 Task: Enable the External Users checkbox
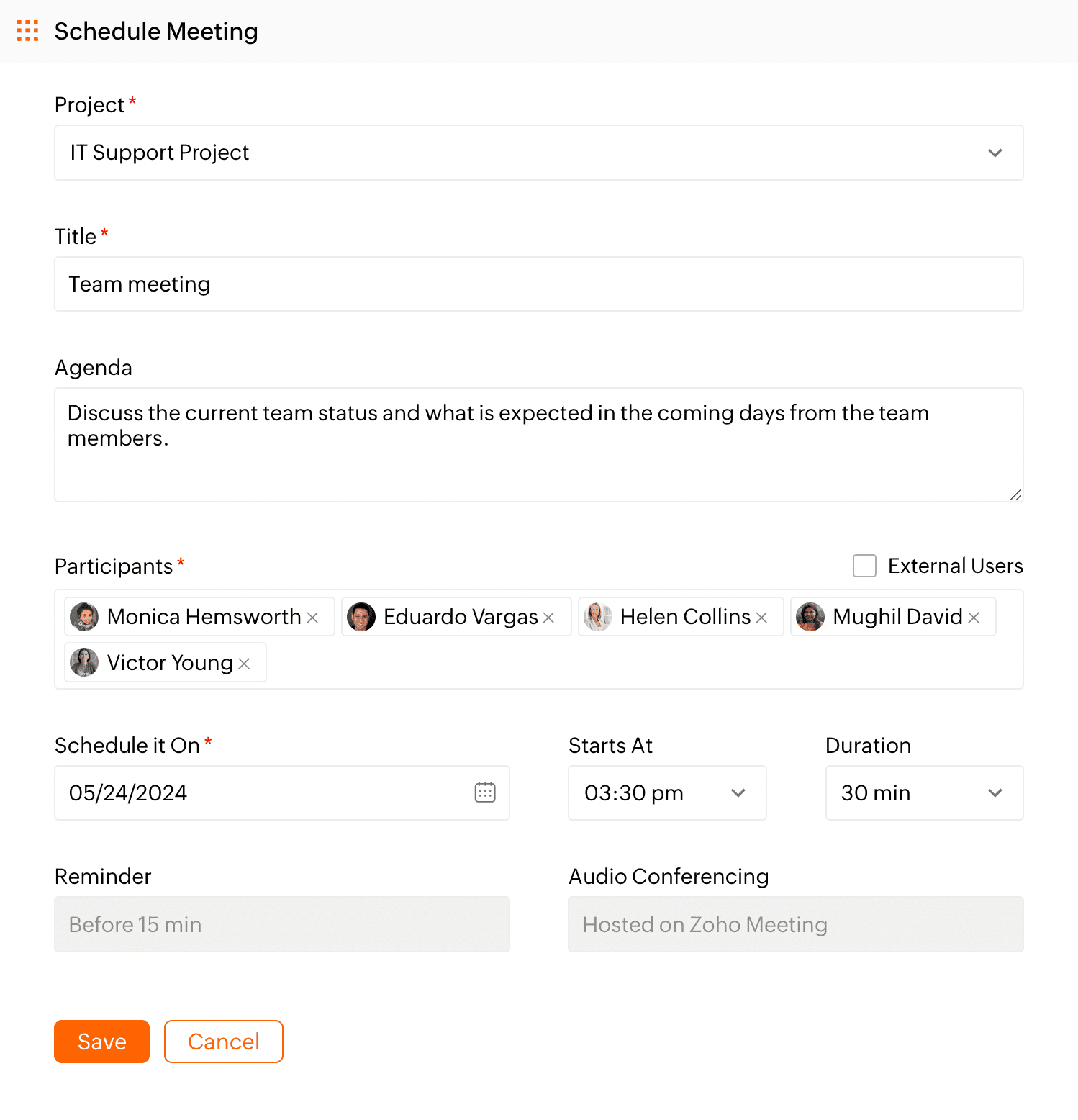(864, 566)
